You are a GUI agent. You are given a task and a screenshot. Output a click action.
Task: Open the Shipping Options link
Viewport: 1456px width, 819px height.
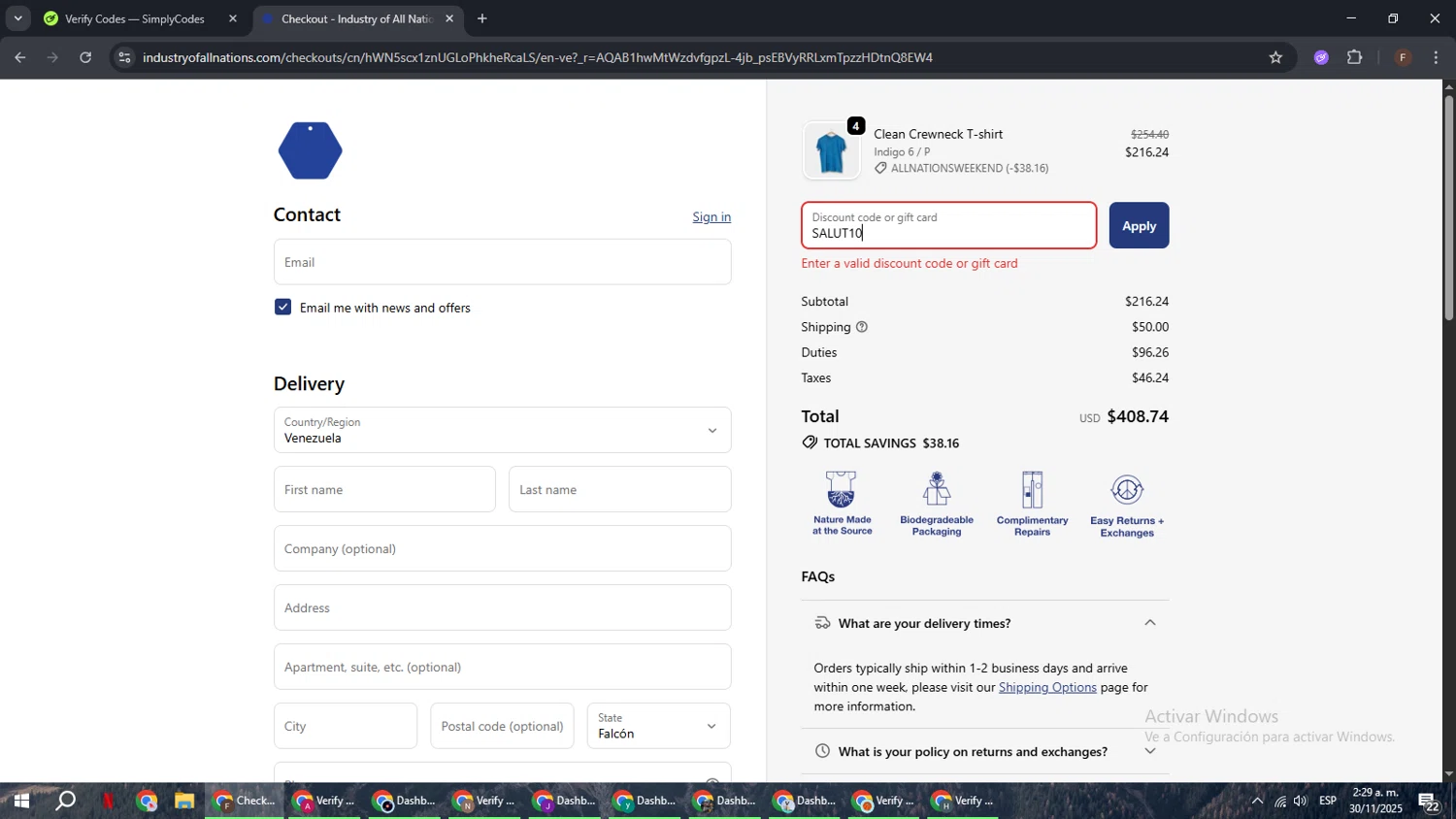[1047, 687]
